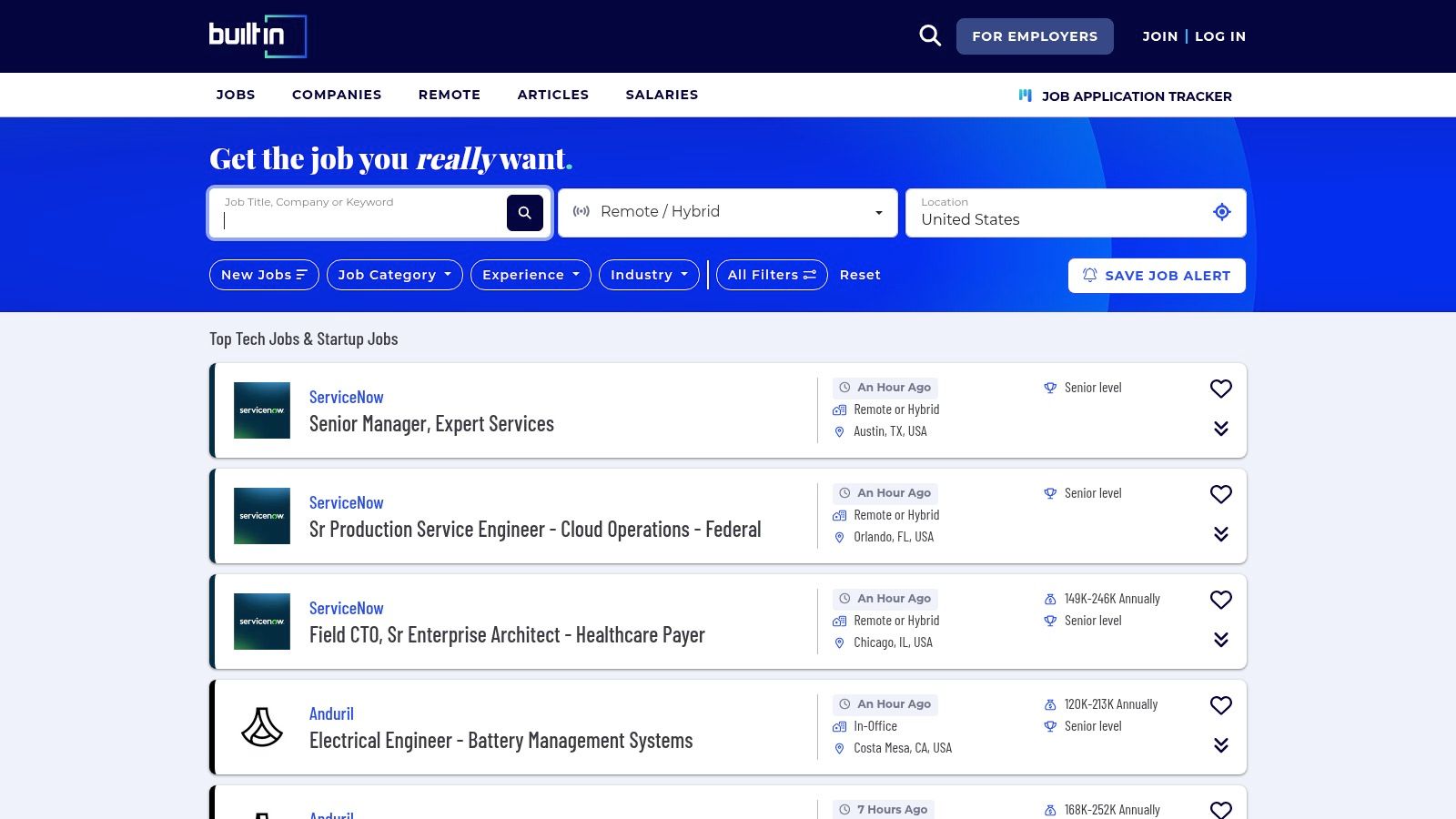The image size is (1456, 819).
Task: Open Senior Manager, Expert Services job title
Action: pyautogui.click(x=431, y=424)
